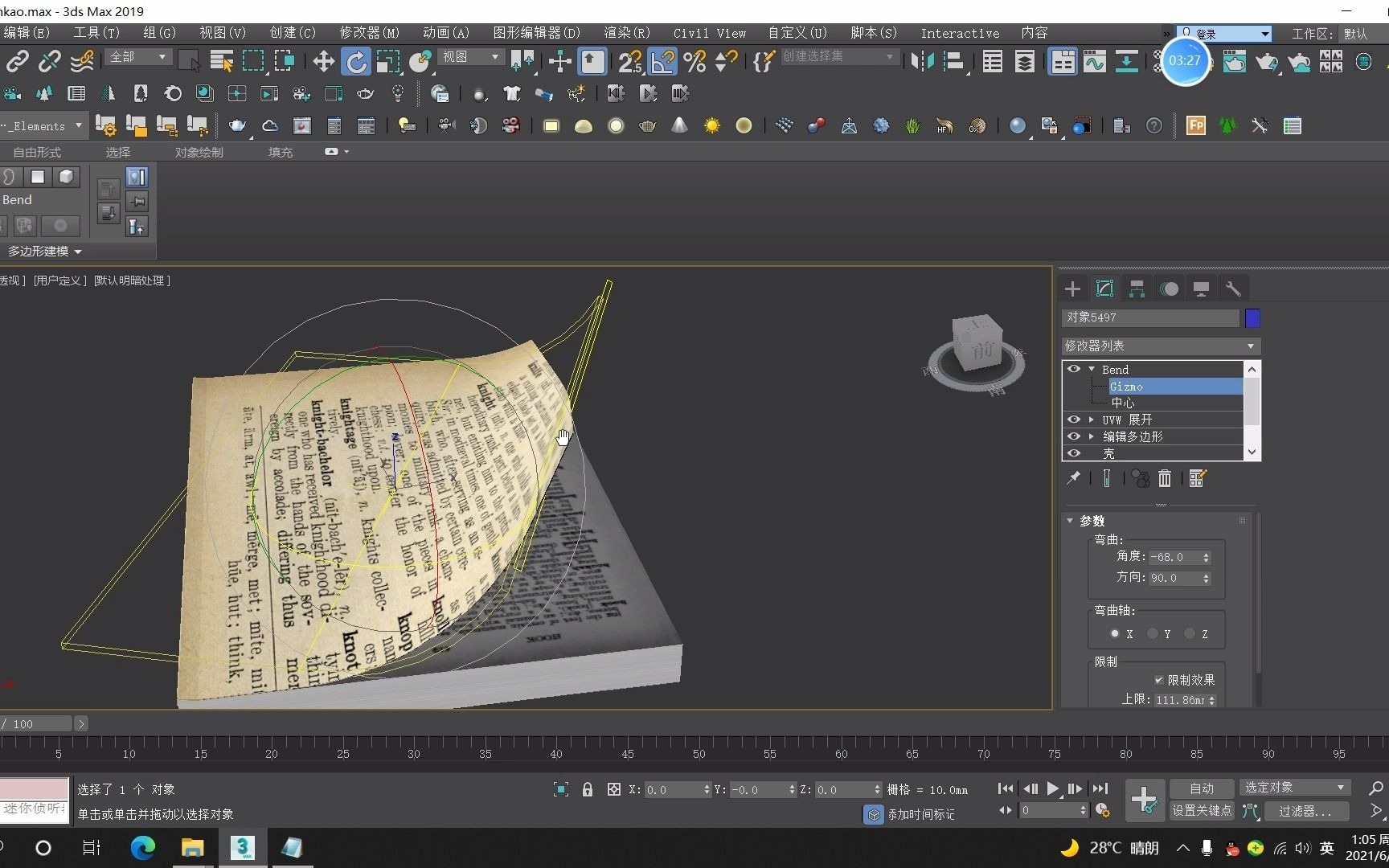Open the 修改器列表 modifier list dropdown
This screenshot has height=868, width=1389.
(x=1161, y=346)
